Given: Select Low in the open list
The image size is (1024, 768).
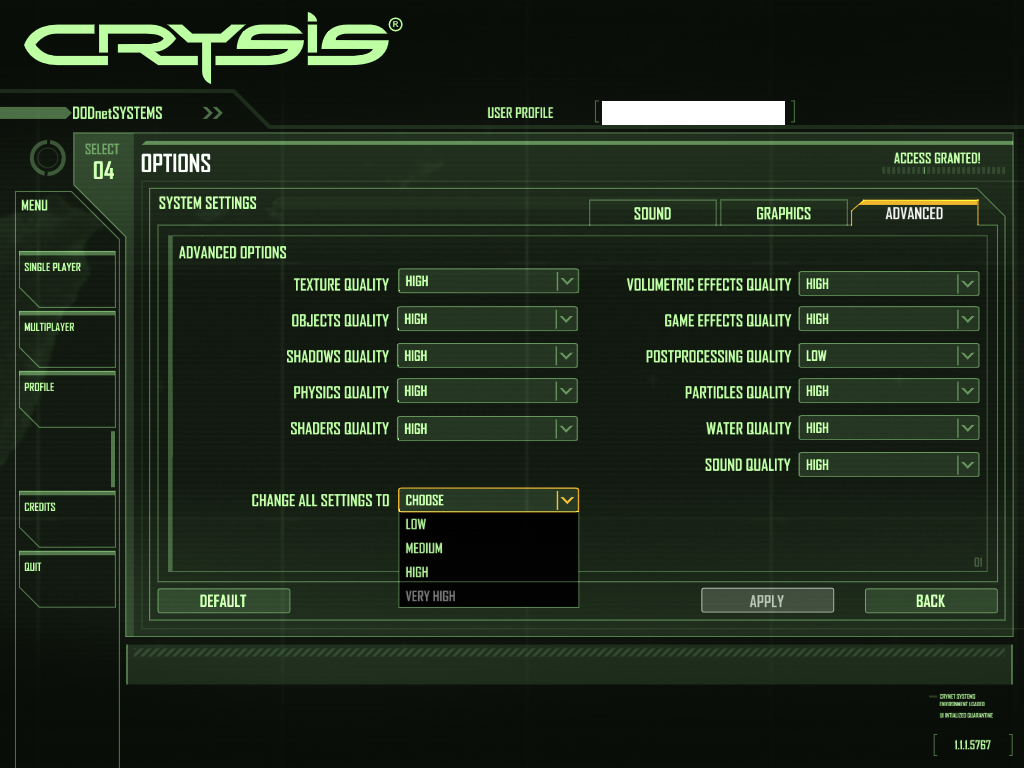Looking at the screenshot, I should click(488, 524).
